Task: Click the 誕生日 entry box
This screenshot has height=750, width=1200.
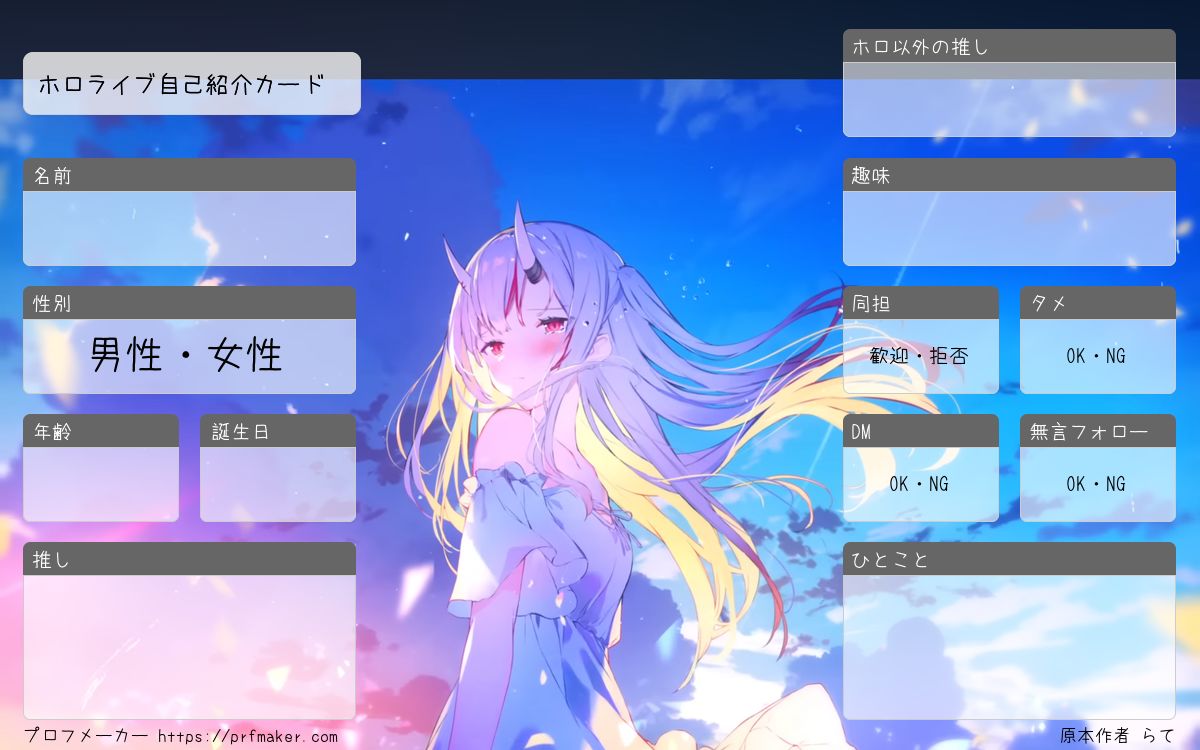Action: point(278,484)
